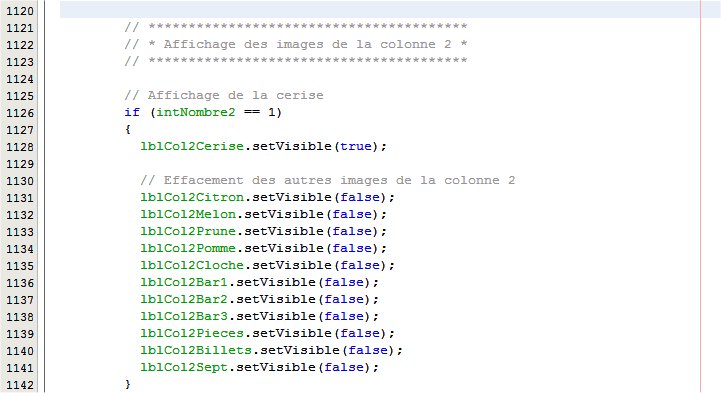Click lblCol2Cerise identifier

[x=192, y=146]
